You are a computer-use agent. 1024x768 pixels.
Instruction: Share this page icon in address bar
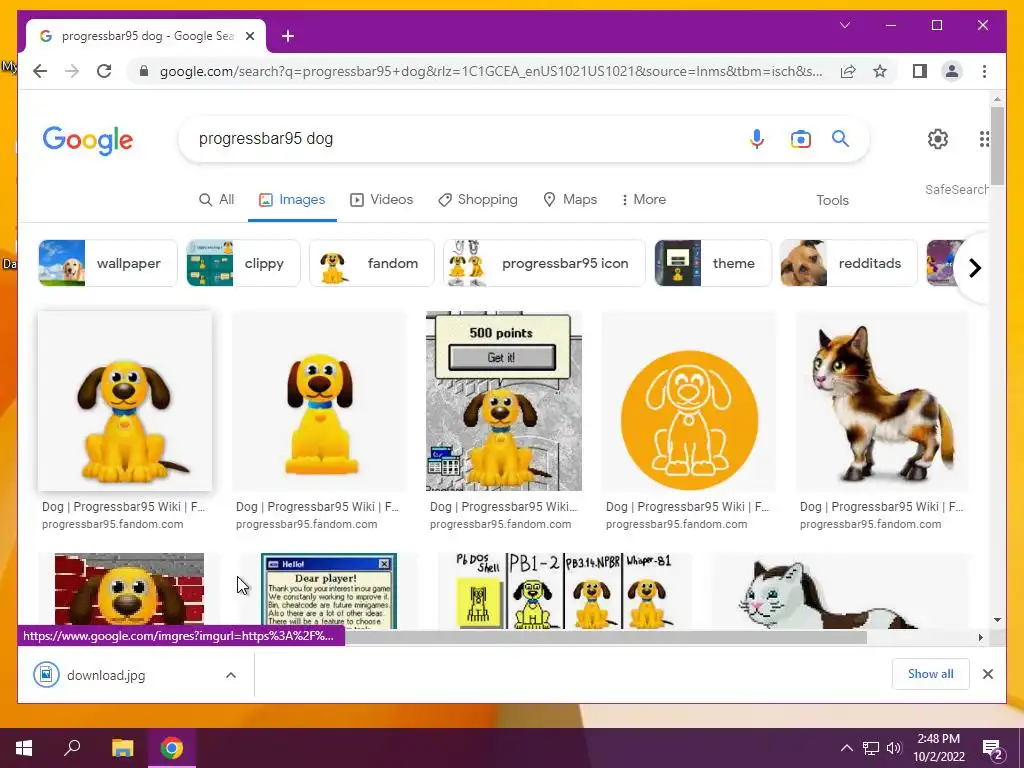[x=848, y=71]
